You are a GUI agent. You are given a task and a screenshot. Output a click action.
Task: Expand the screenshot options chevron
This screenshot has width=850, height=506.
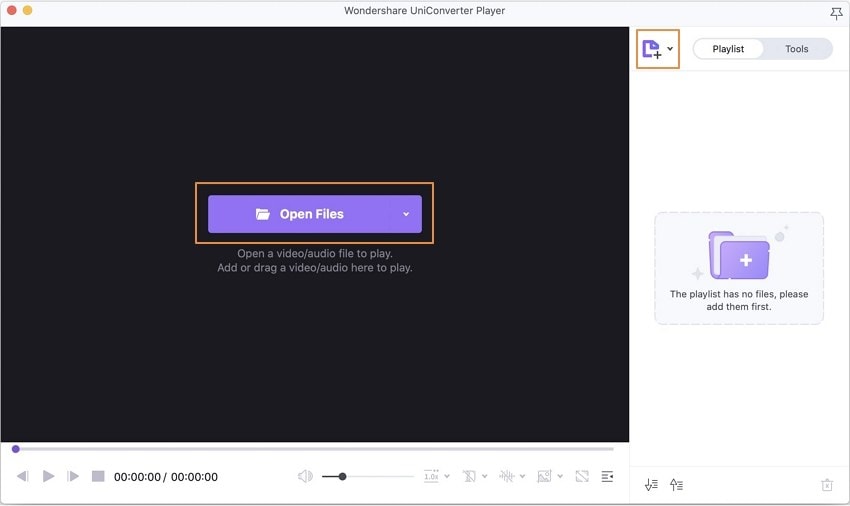[x=560, y=476]
